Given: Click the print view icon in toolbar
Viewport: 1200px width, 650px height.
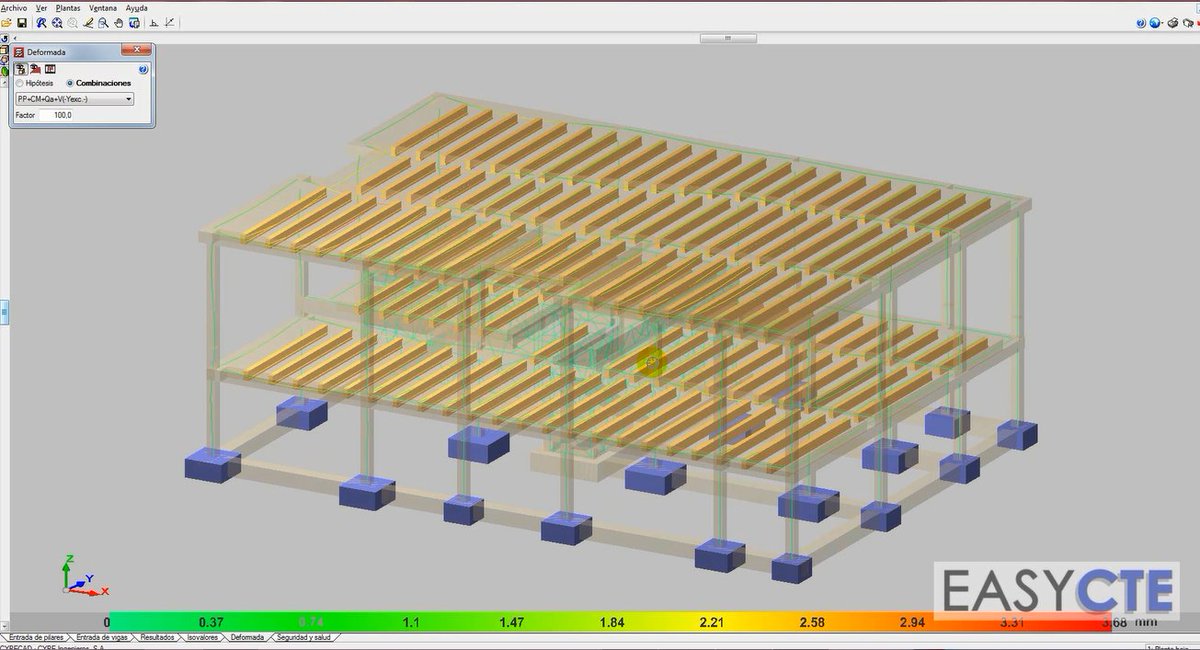Looking at the screenshot, I should (134, 23).
